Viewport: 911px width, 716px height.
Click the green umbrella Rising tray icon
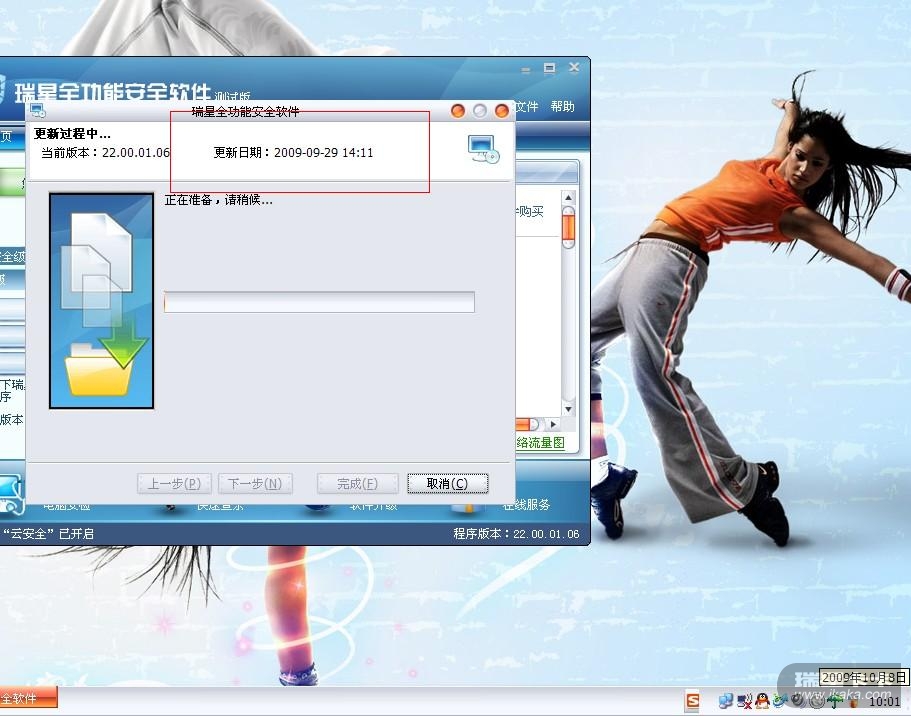click(x=835, y=701)
